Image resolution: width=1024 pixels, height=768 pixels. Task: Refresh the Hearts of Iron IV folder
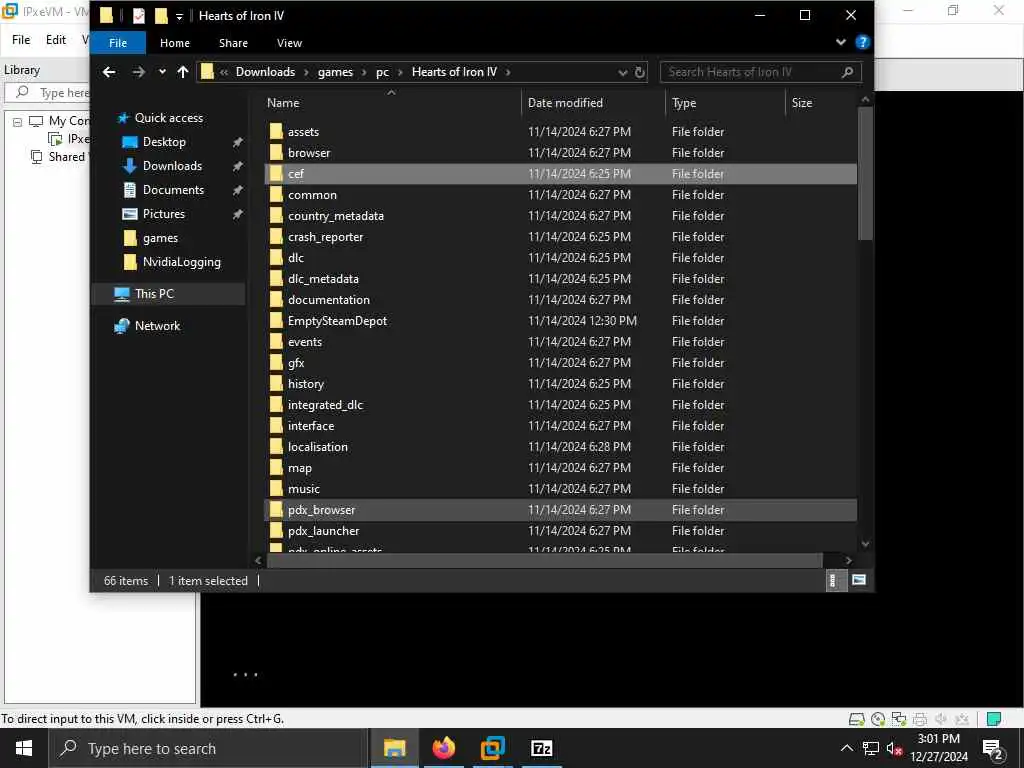640,72
